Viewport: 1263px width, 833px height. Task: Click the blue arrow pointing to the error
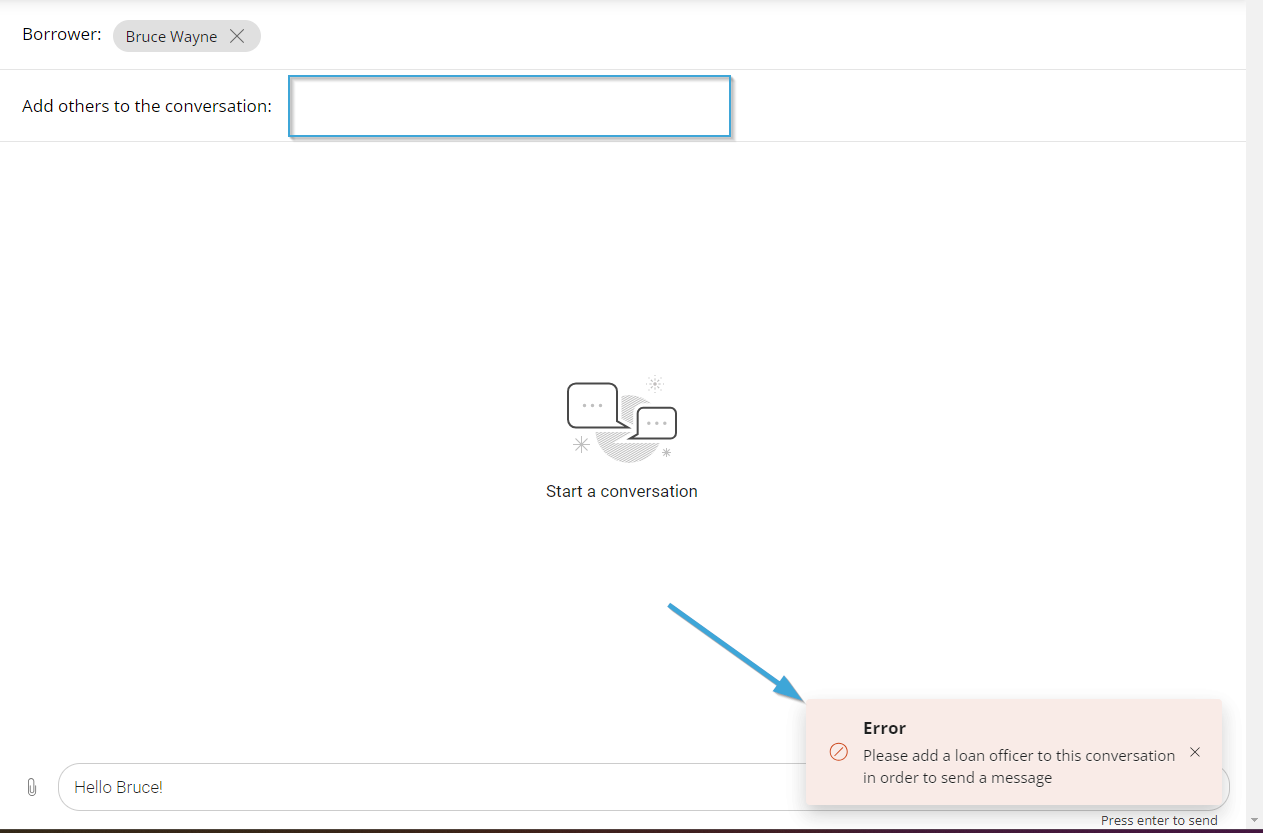point(735,651)
